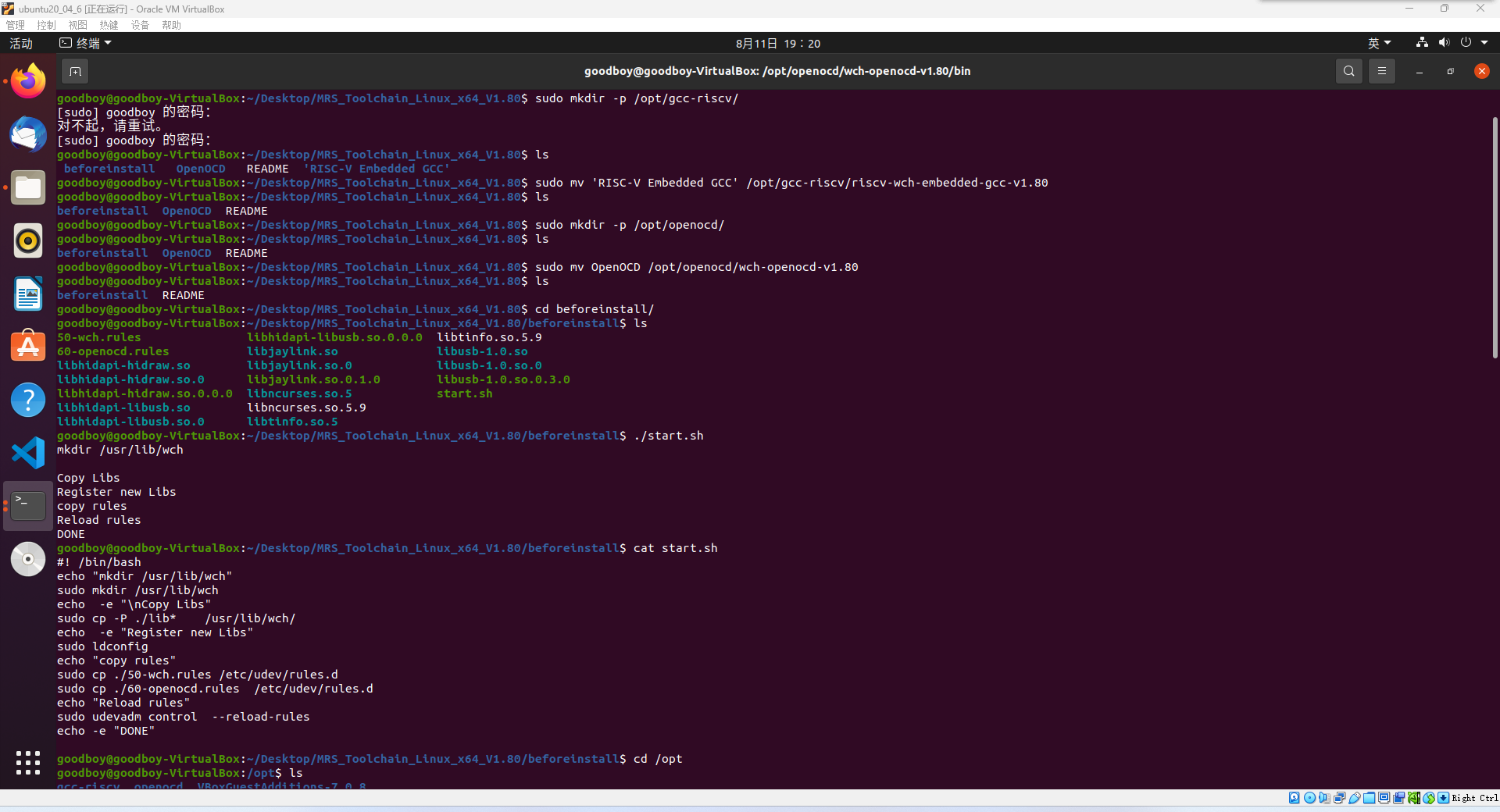Viewport: 1500px width, 812px height.
Task: Open the terminal hamburger menu
Action: (1381, 71)
